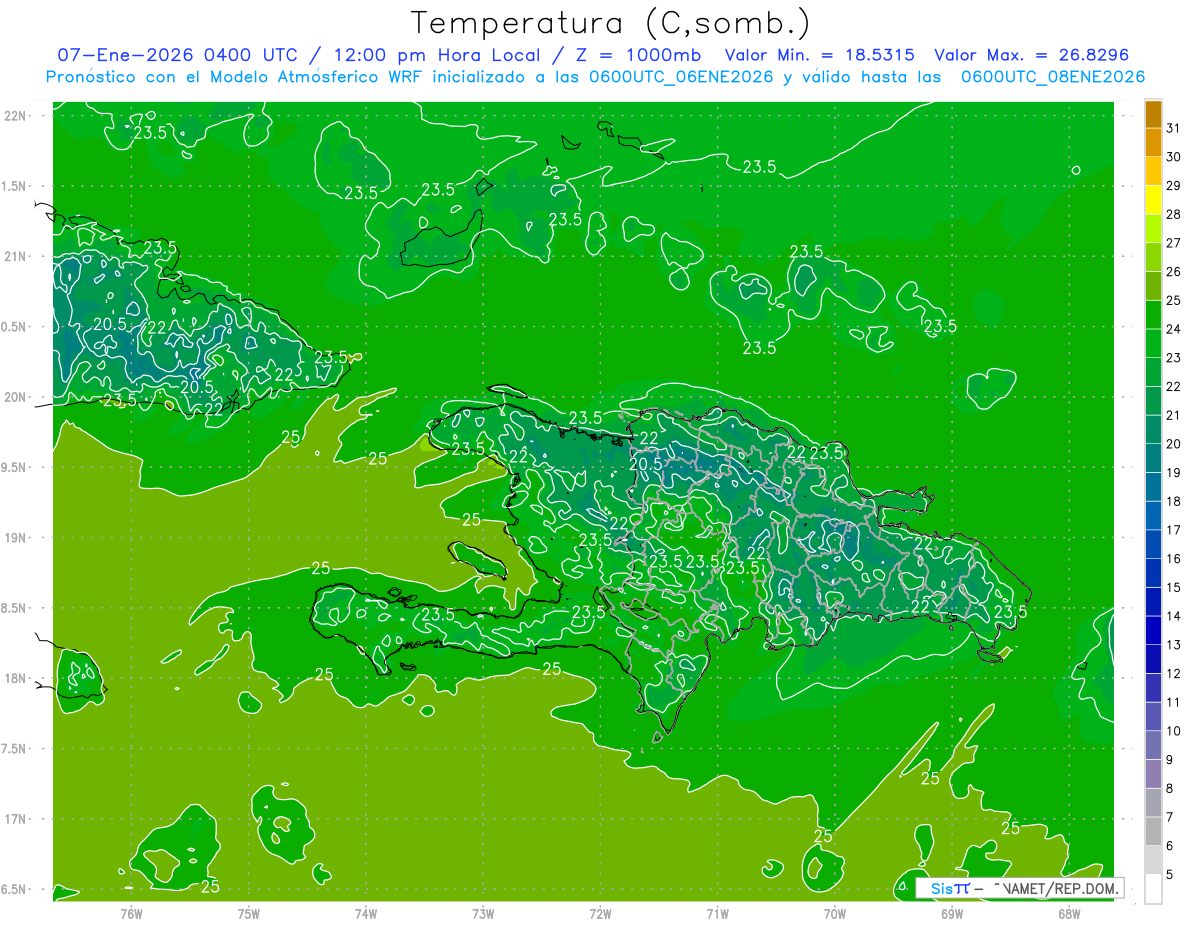1200x927 pixels.
Task: Click the 17N latitude axis label
Action: click(x=14, y=819)
